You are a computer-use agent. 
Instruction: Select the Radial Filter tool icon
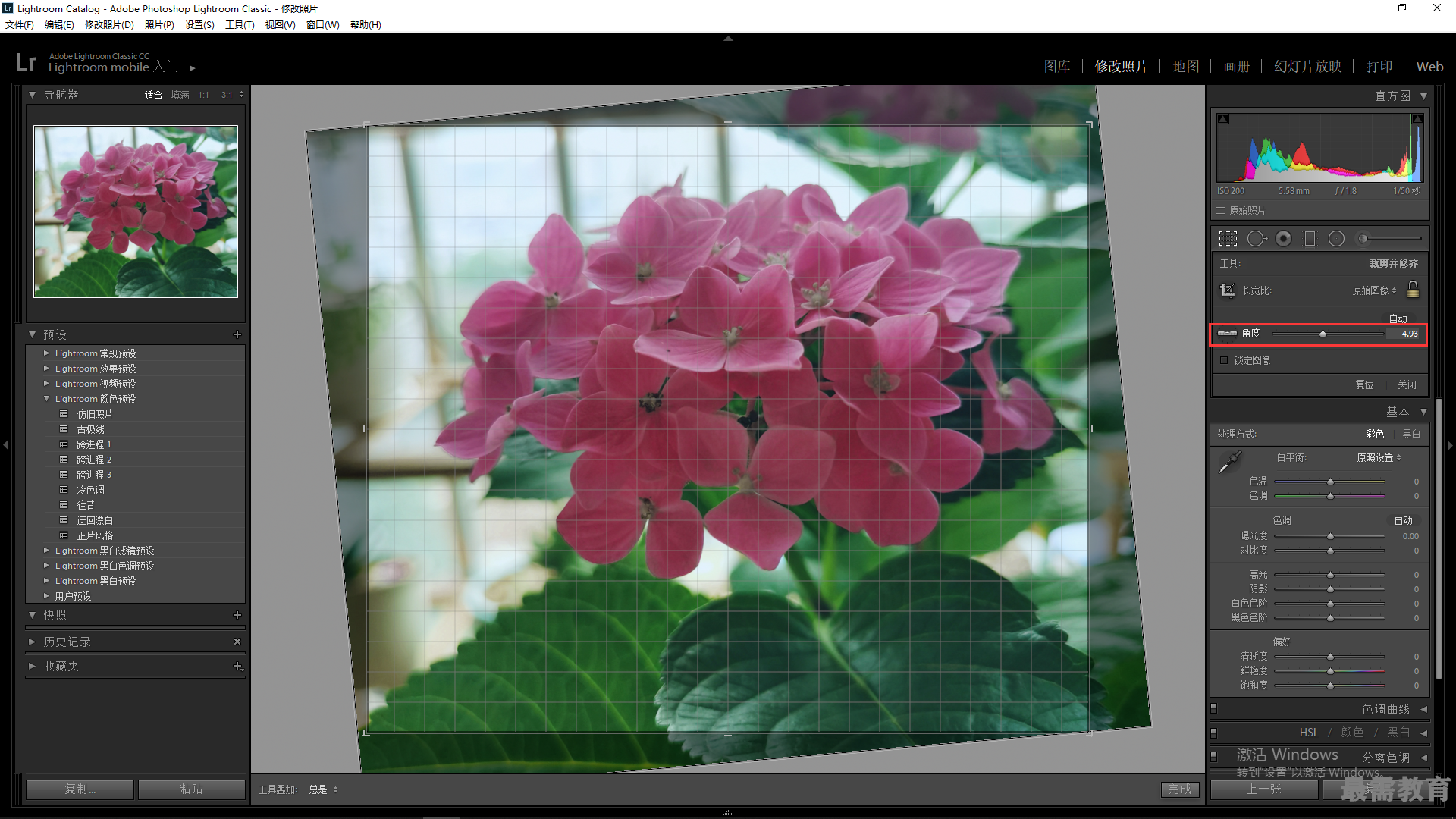1336,239
